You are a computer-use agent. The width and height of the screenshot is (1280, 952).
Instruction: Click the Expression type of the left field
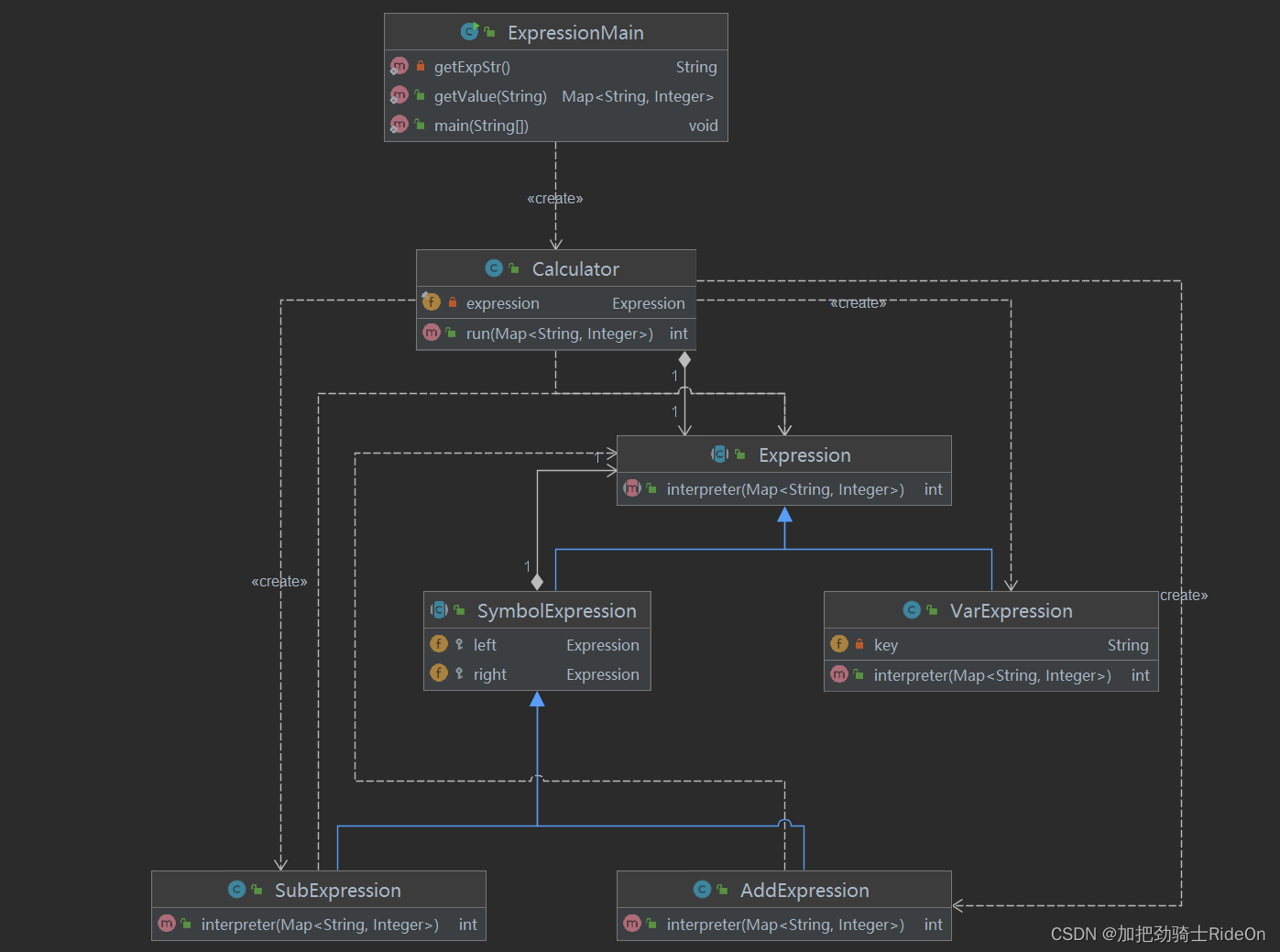[603, 645]
